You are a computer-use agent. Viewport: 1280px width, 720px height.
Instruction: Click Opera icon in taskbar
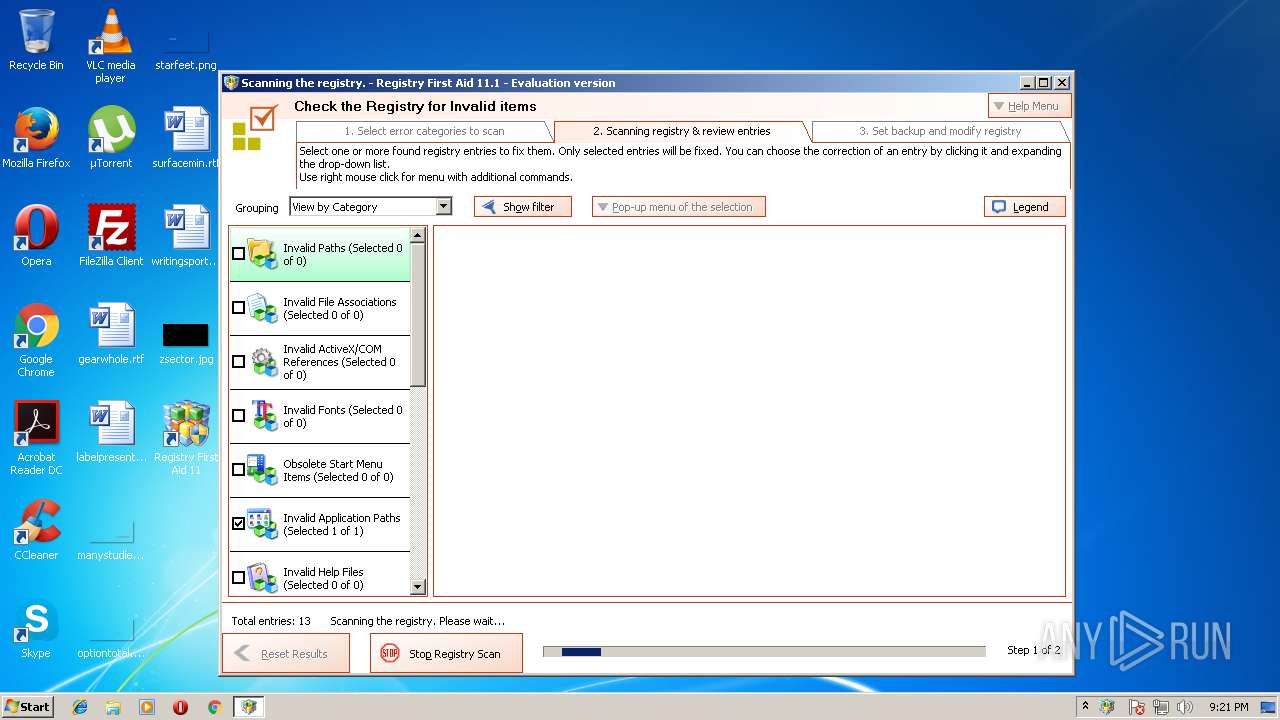(180, 707)
